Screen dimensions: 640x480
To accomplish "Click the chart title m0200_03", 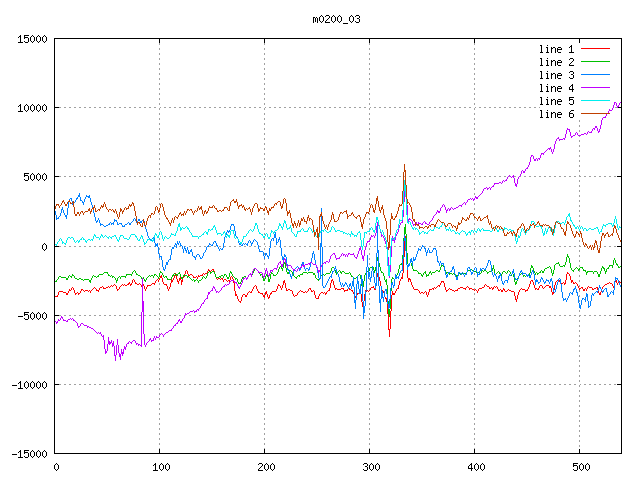I will click(337, 19).
